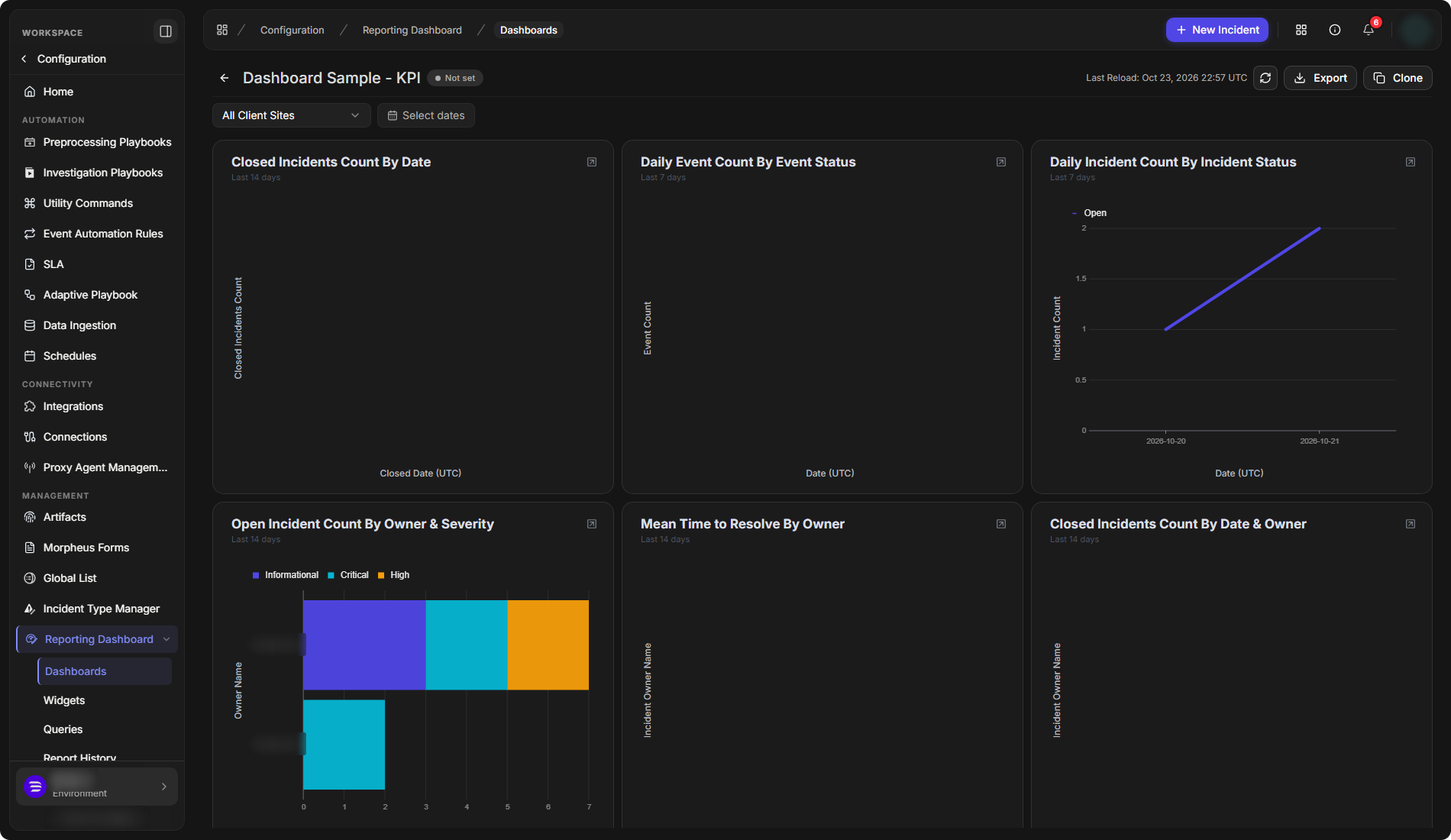1451x840 pixels.
Task: Toggle the Critical legend entry
Action: click(x=348, y=575)
